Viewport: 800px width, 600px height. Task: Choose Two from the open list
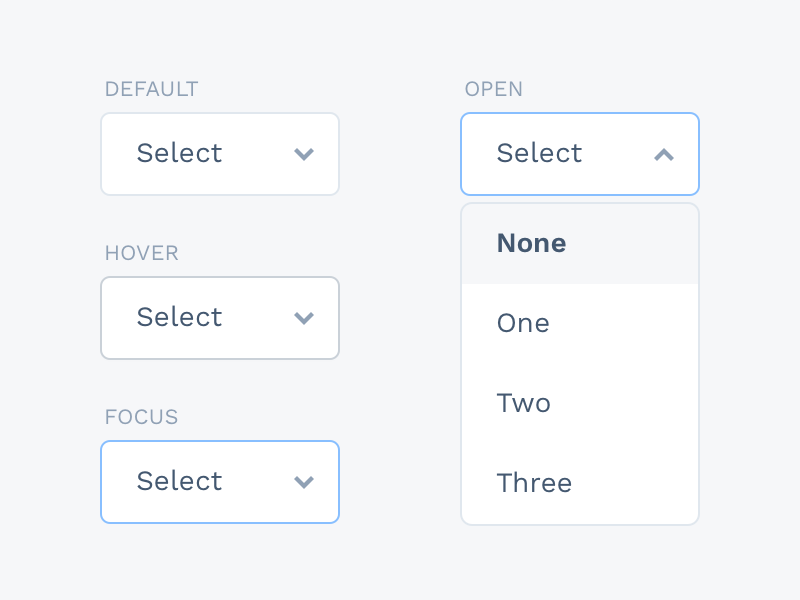523,403
